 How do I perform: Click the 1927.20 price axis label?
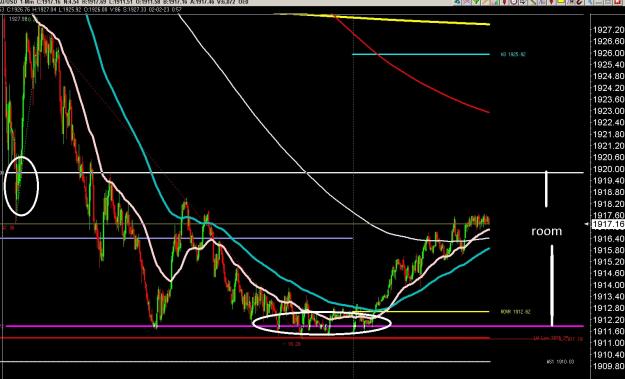608,30
